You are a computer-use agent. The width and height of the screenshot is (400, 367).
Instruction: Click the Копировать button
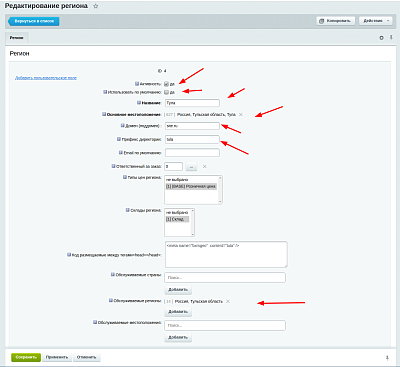(x=336, y=21)
